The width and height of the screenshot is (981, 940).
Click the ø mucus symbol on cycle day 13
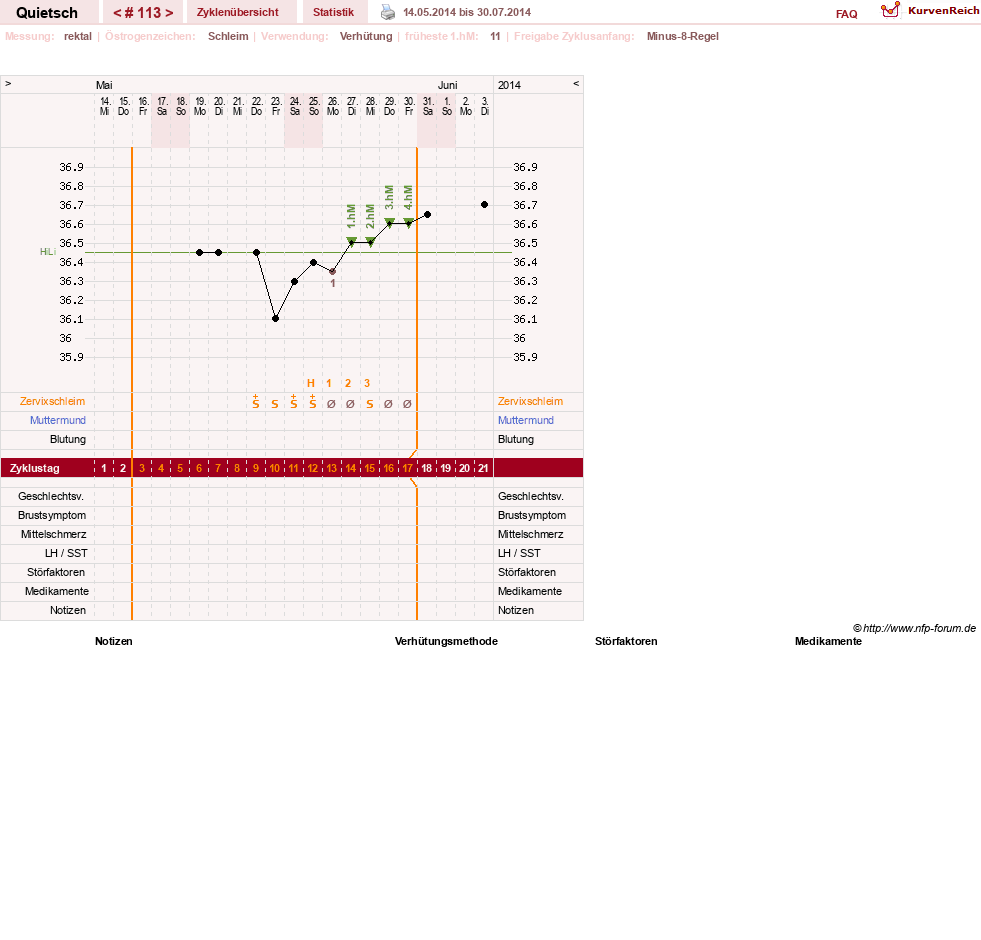tap(332, 404)
